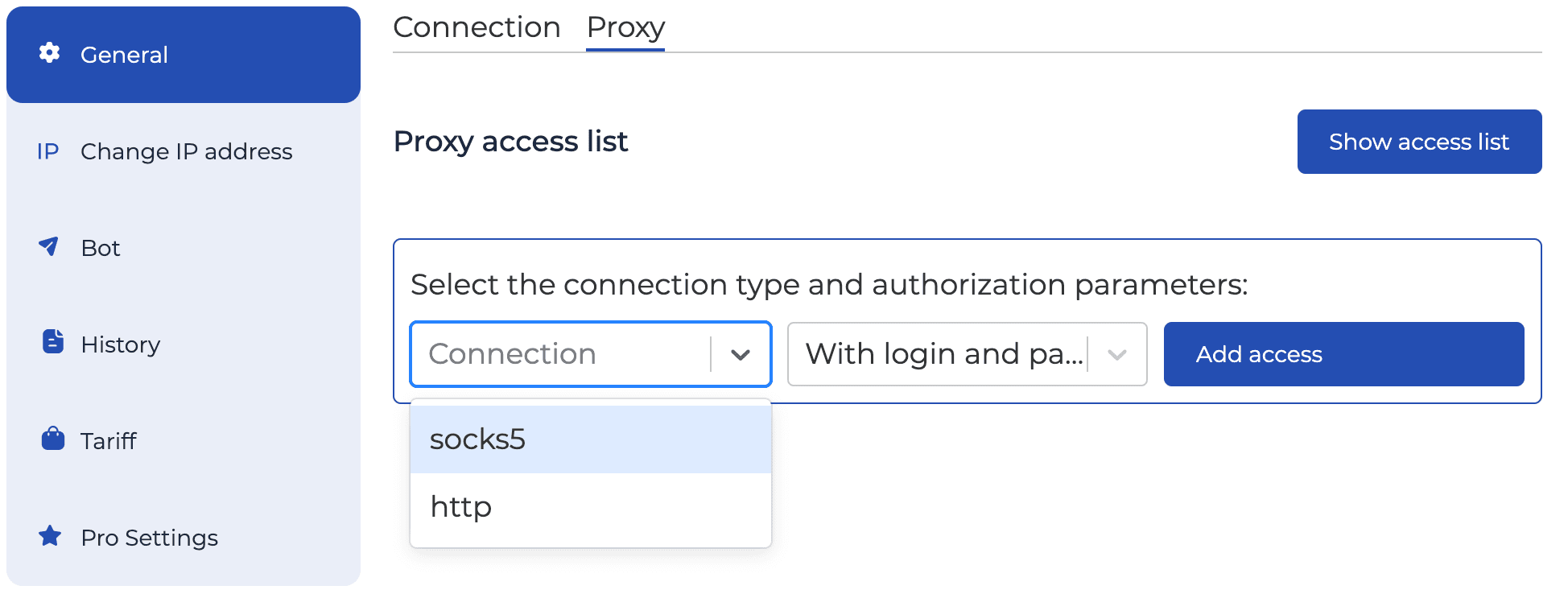
Task: Switch to the Connection tab
Action: point(477,27)
